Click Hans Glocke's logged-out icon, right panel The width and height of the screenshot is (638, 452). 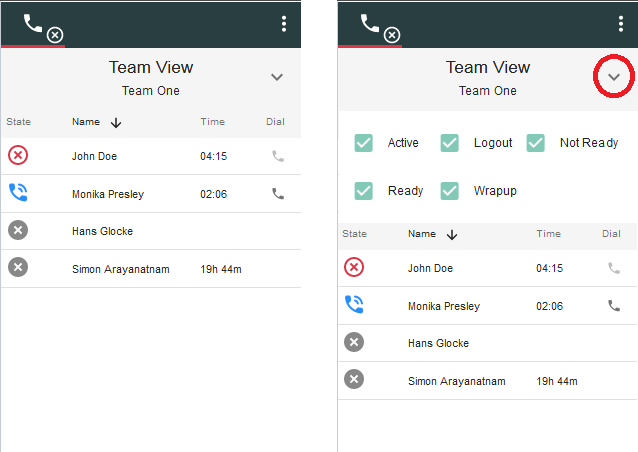click(354, 342)
